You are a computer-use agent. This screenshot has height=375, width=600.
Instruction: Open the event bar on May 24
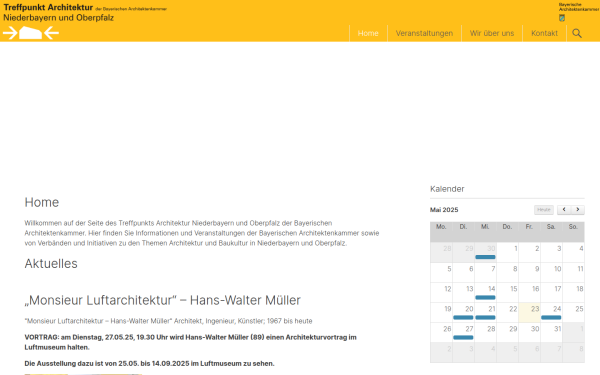pos(551,317)
